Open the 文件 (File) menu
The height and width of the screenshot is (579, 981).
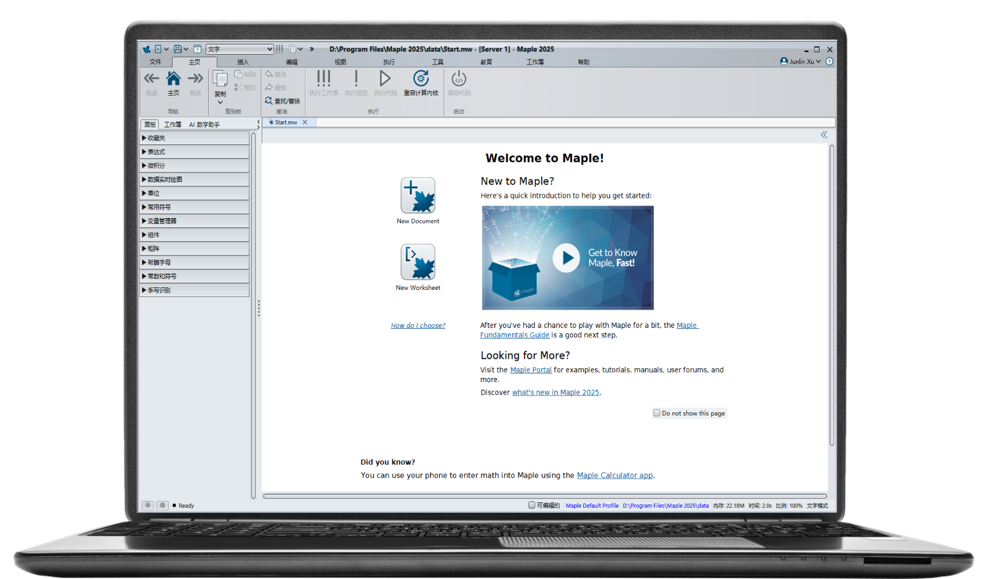(156, 62)
